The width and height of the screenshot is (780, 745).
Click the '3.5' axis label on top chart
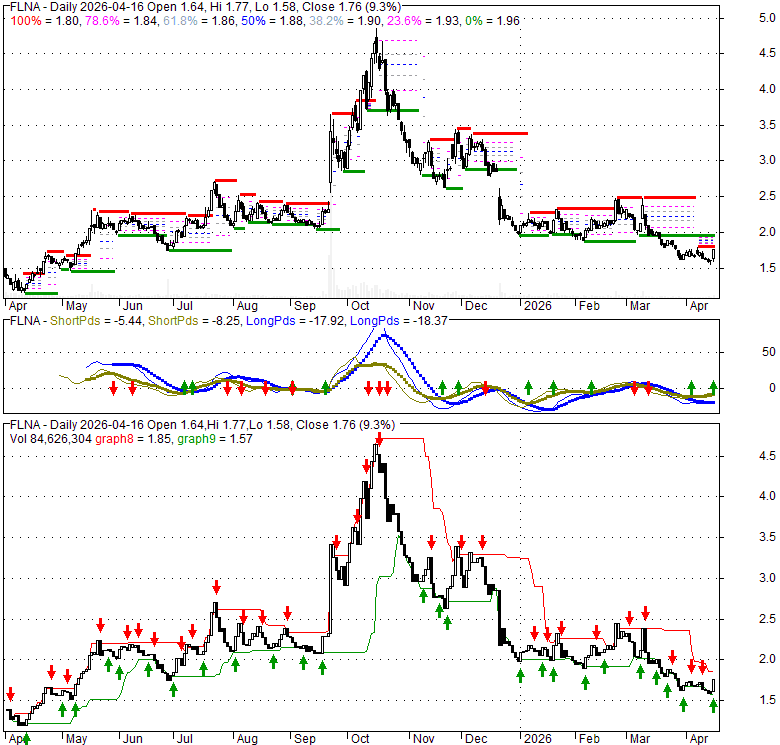coord(767,125)
